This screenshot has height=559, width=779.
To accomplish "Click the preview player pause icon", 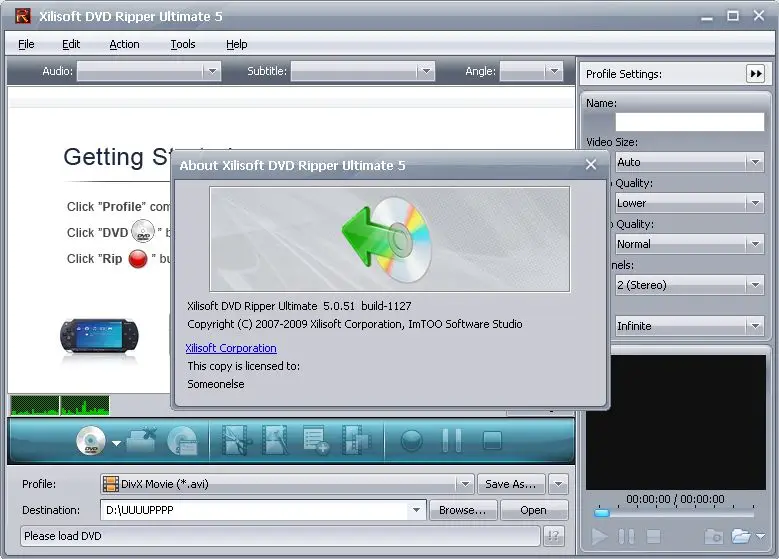I will tap(626, 537).
